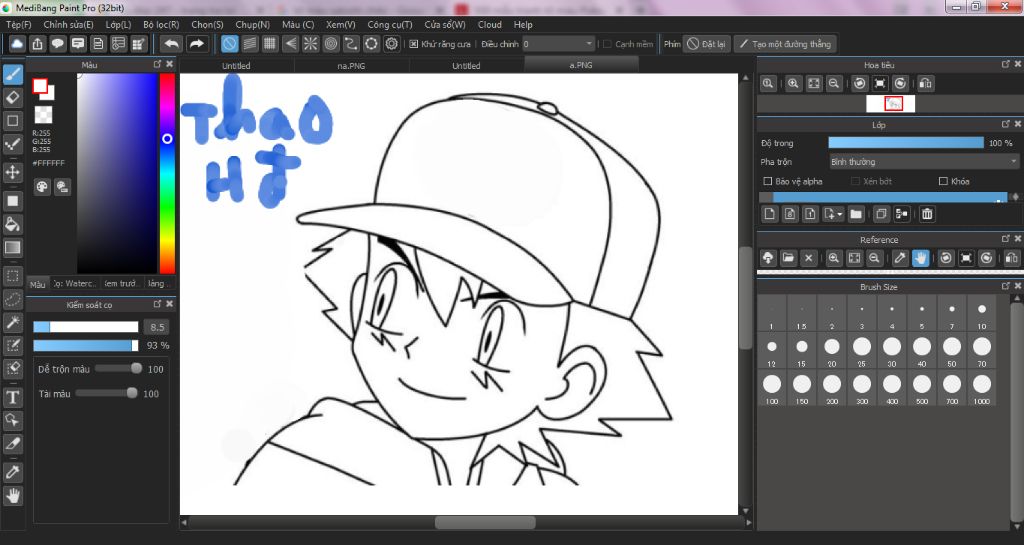
Task: Click the Redo arrow
Action: click(196, 44)
